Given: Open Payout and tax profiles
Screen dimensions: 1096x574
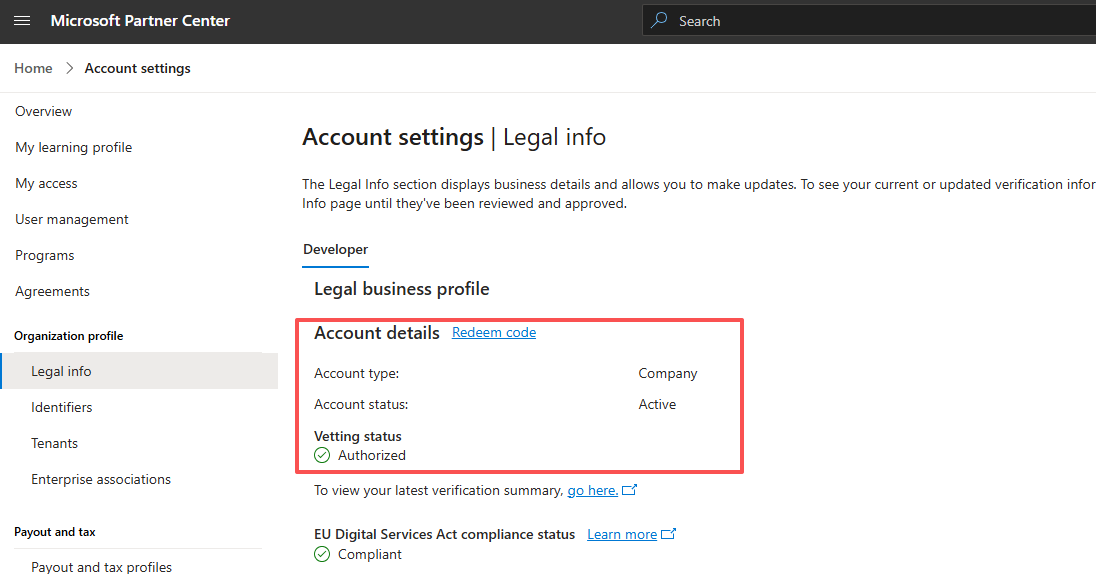Looking at the screenshot, I should pos(101,566).
